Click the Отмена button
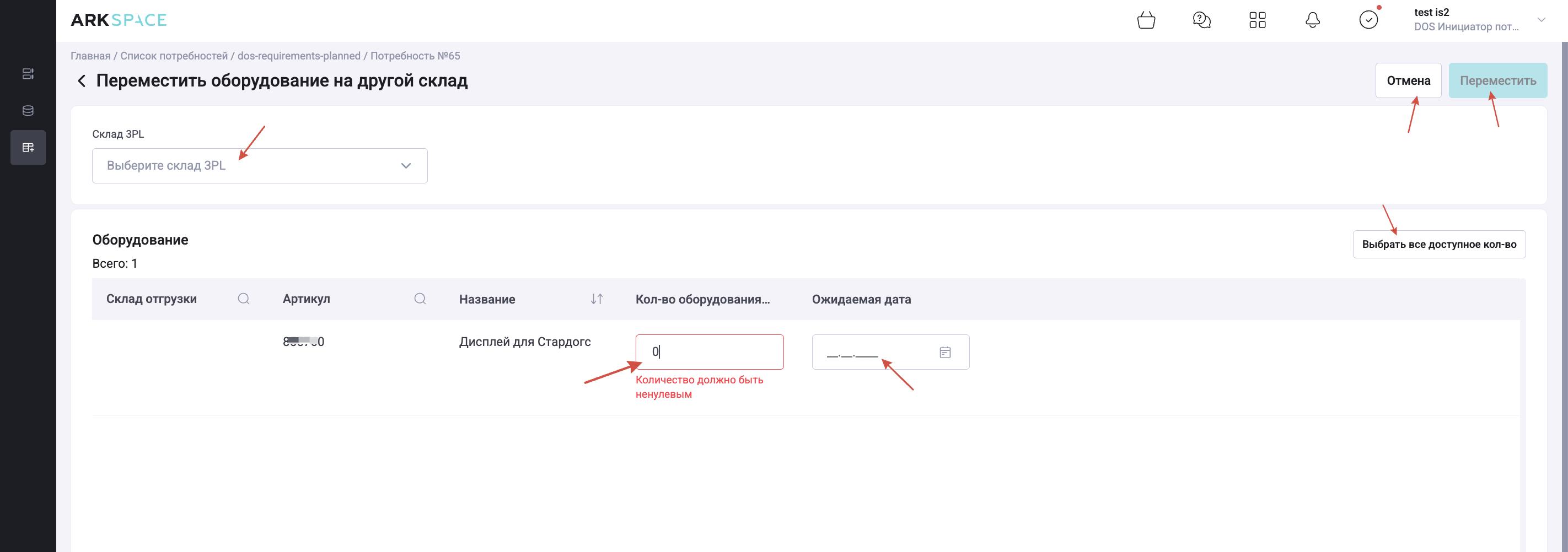1568x552 pixels. click(x=1408, y=80)
